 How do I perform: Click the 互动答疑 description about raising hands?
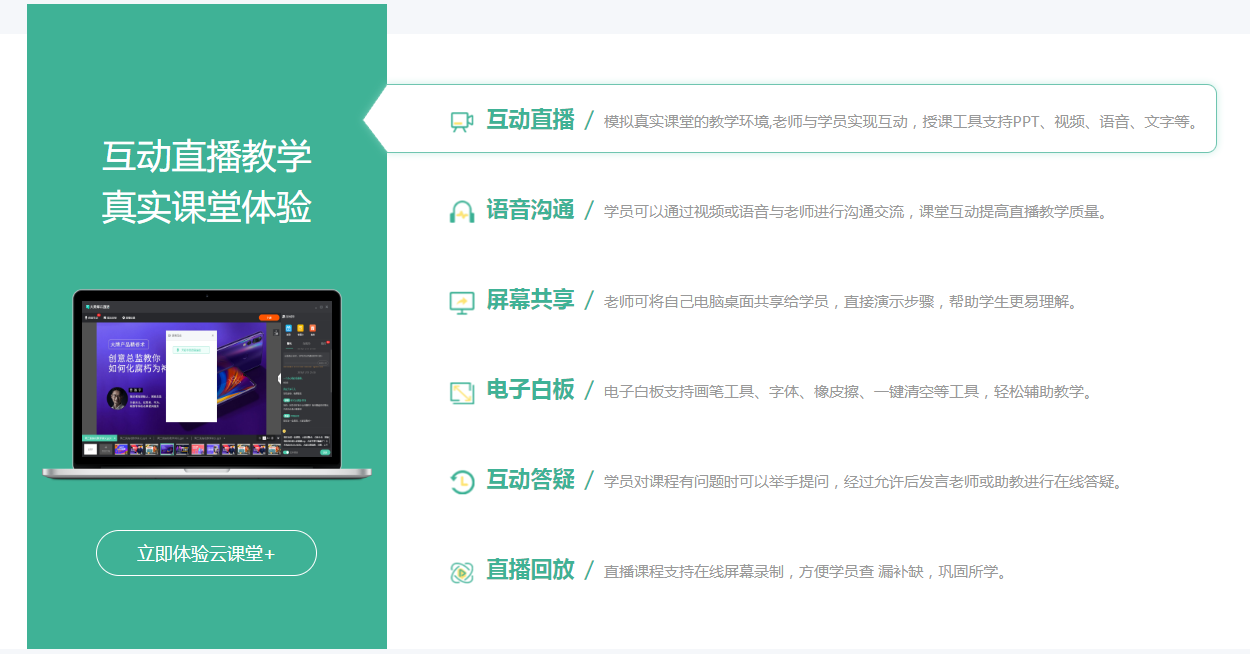click(x=863, y=482)
